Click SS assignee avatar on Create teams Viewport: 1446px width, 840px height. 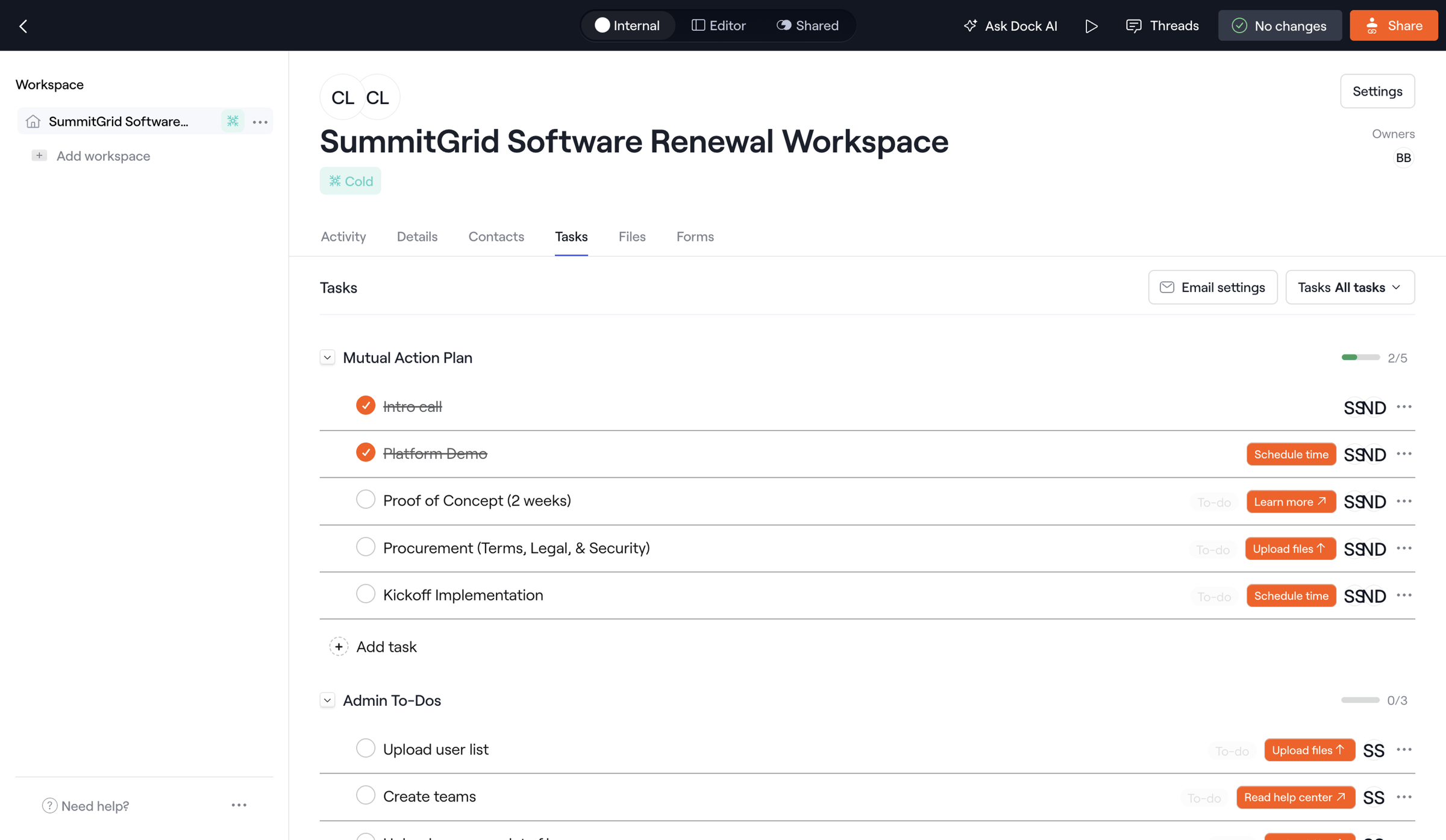tap(1374, 797)
